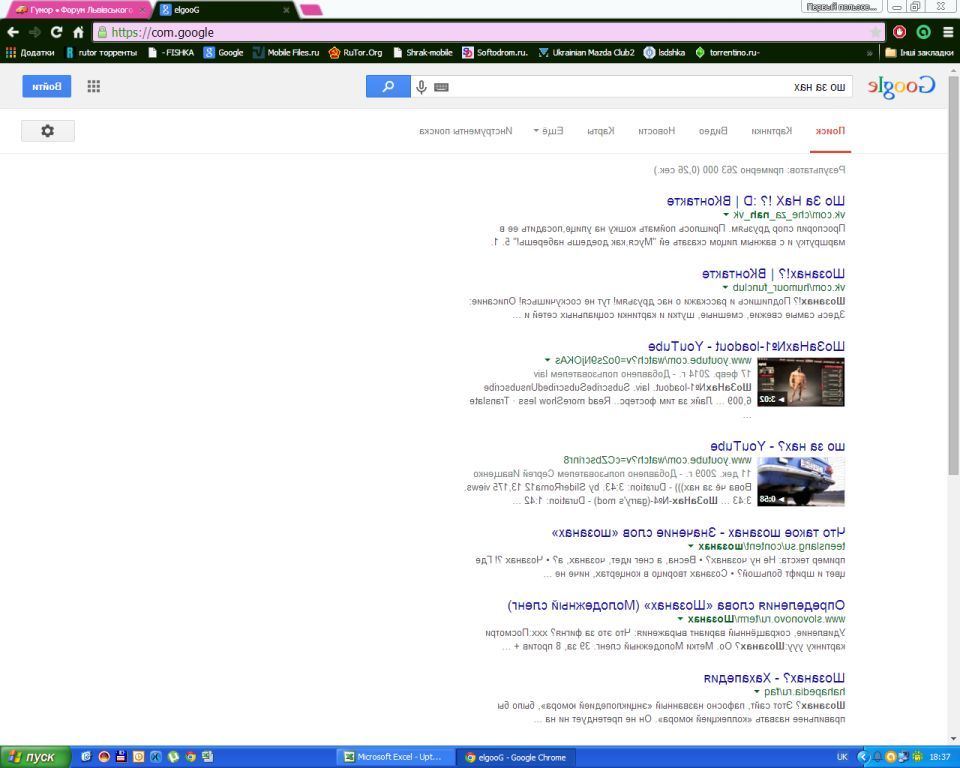
Task: Open the Інші закладки bookmarks folder
Action: [920, 53]
